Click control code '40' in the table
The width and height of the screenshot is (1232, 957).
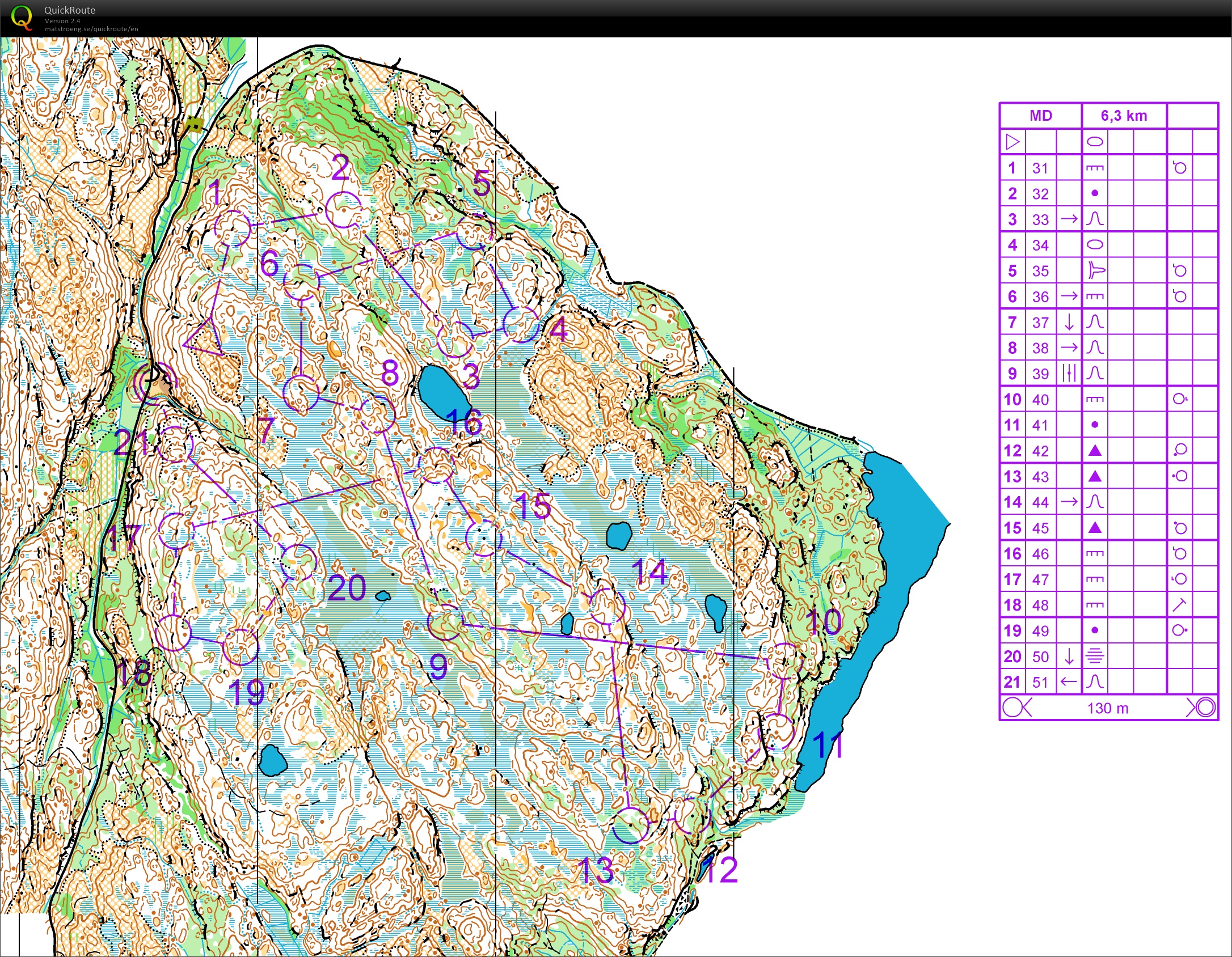coord(1040,400)
